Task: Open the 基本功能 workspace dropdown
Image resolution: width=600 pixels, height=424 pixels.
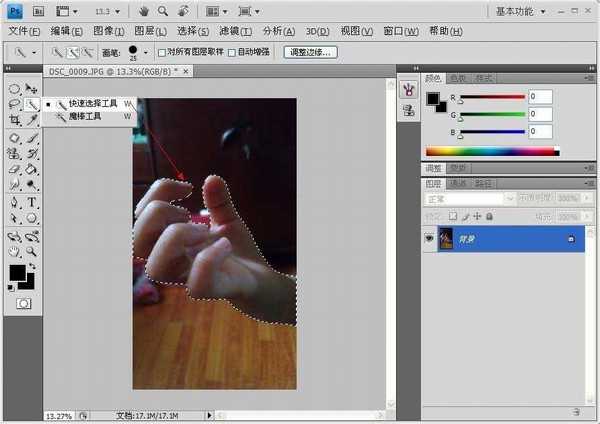Action: click(x=527, y=11)
